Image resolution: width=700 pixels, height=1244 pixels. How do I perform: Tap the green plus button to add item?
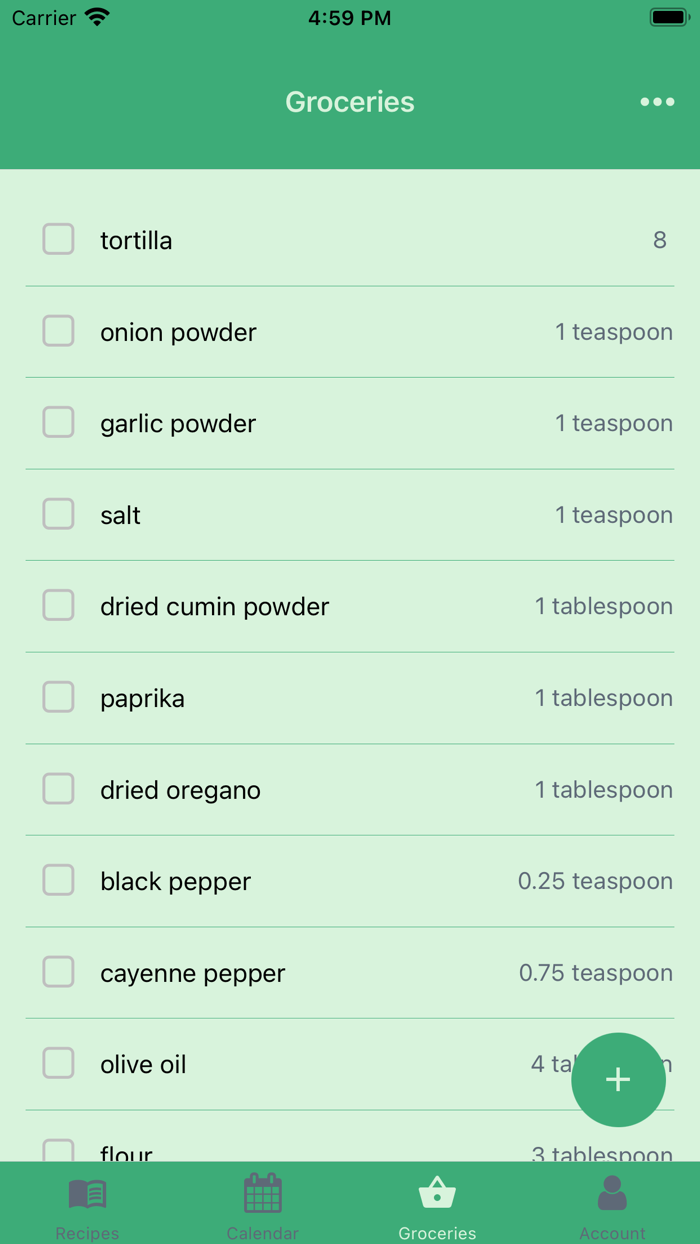(x=618, y=1080)
